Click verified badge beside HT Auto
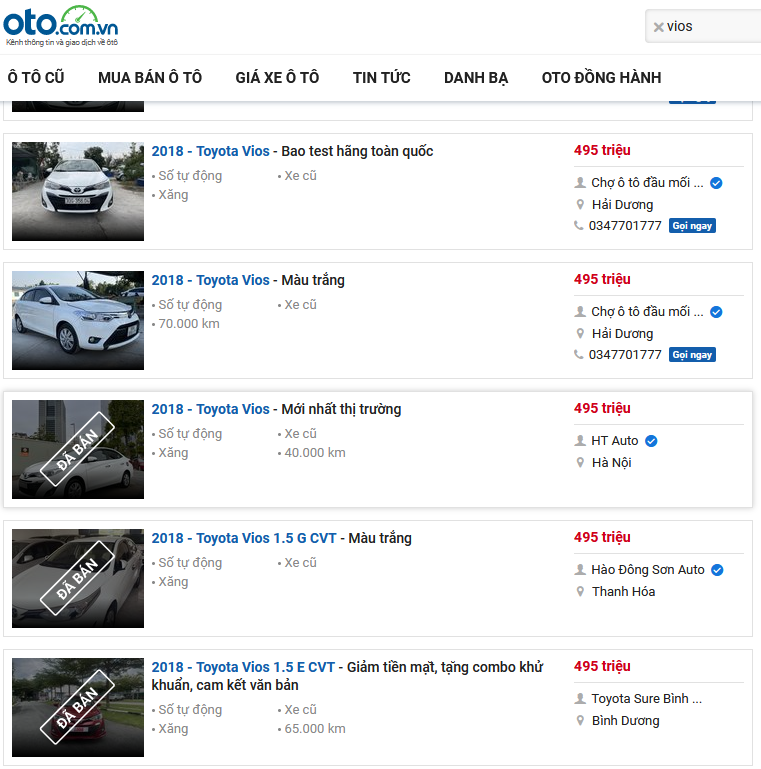761x769 pixels. (651, 441)
